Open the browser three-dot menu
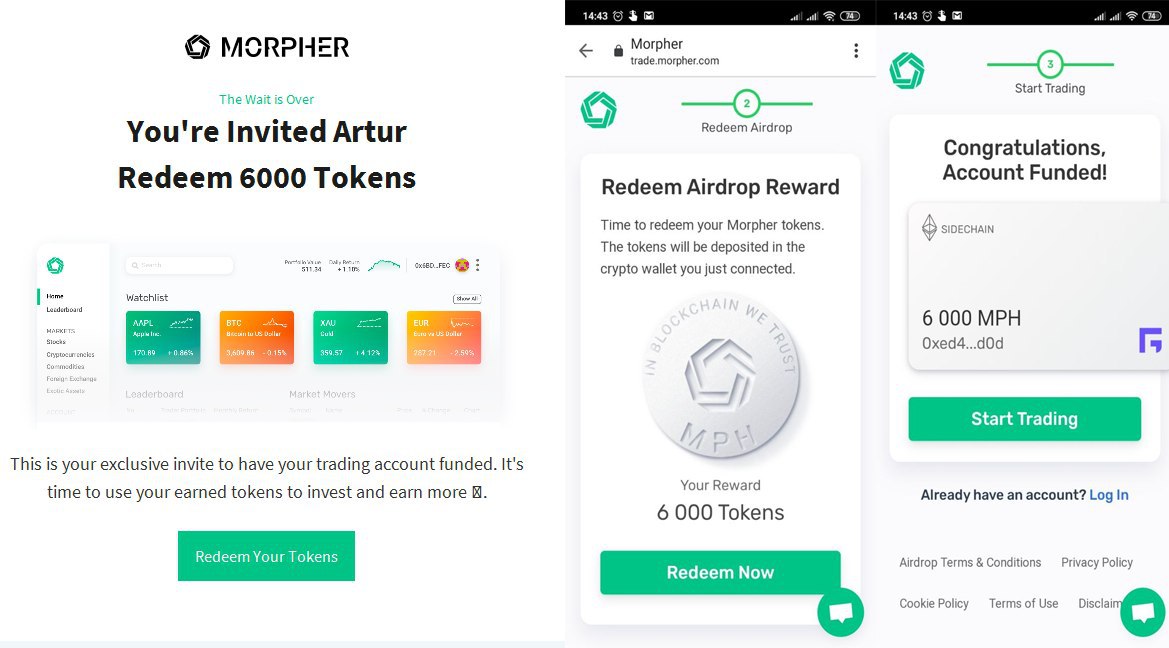The height and width of the screenshot is (648, 1169). 856,51
